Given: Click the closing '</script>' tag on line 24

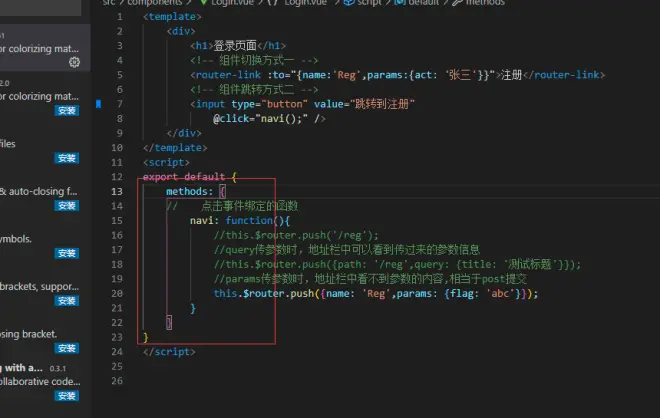Looking at the screenshot, I should tap(169, 352).
